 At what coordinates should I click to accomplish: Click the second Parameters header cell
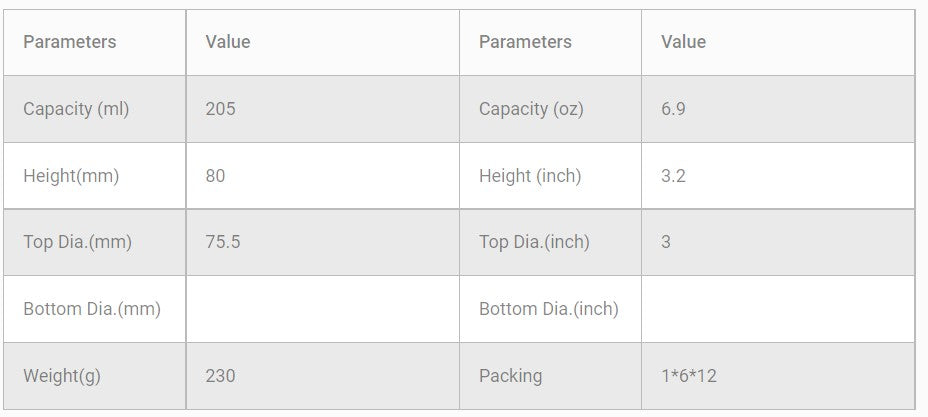click(525, 42)
